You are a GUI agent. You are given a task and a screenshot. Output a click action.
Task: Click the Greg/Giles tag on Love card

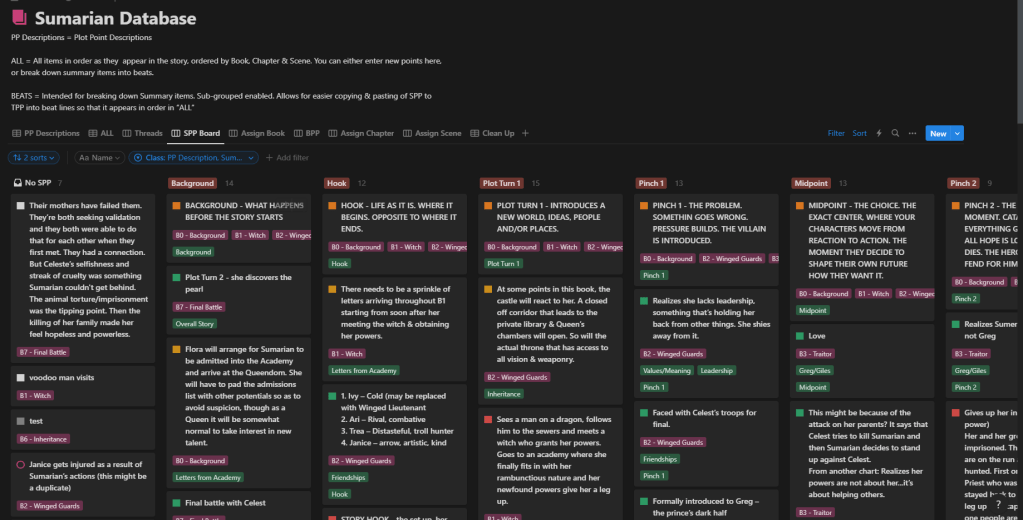(814, 371)
